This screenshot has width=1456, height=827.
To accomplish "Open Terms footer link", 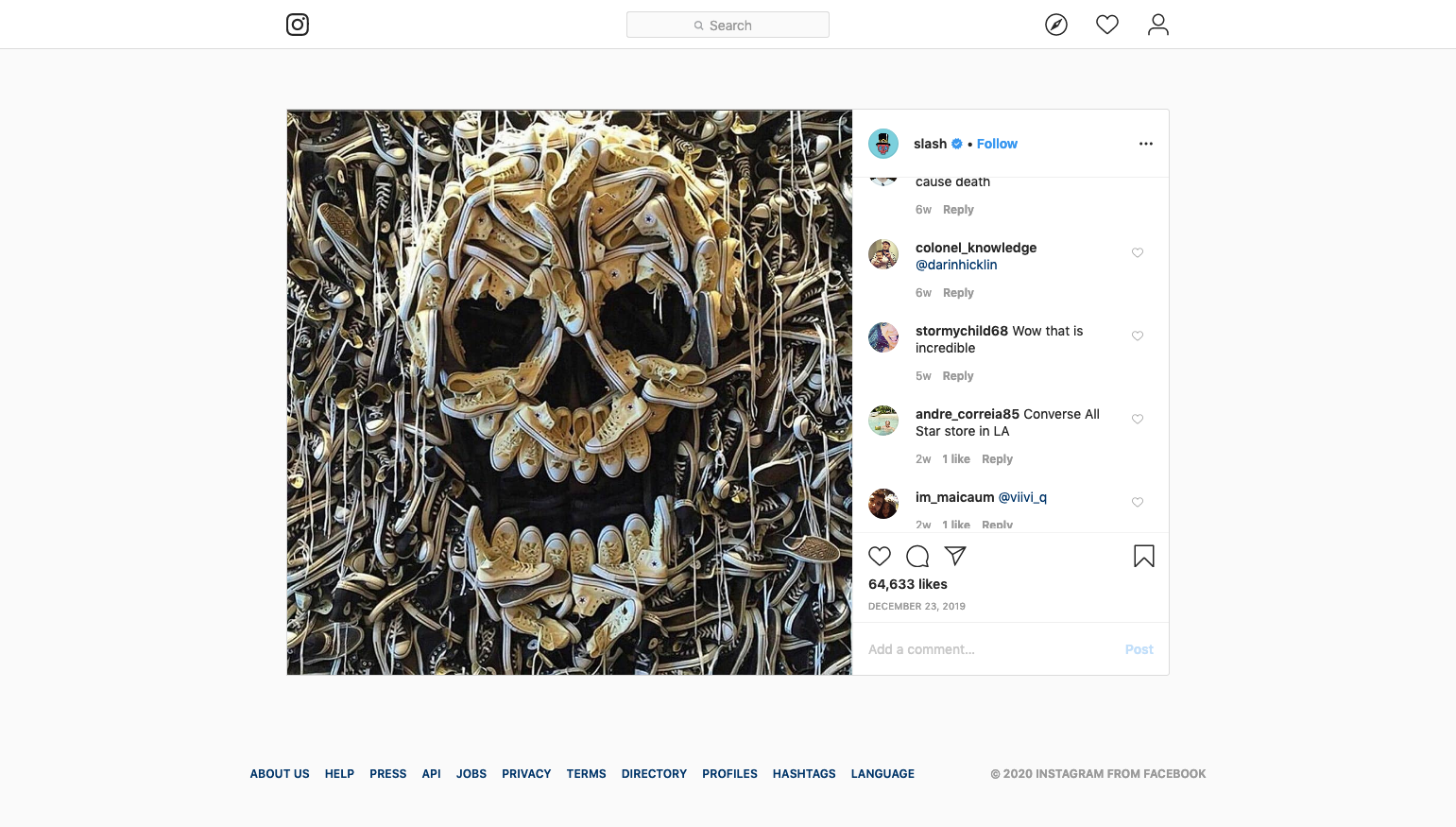I will click(x=587, y=774).
